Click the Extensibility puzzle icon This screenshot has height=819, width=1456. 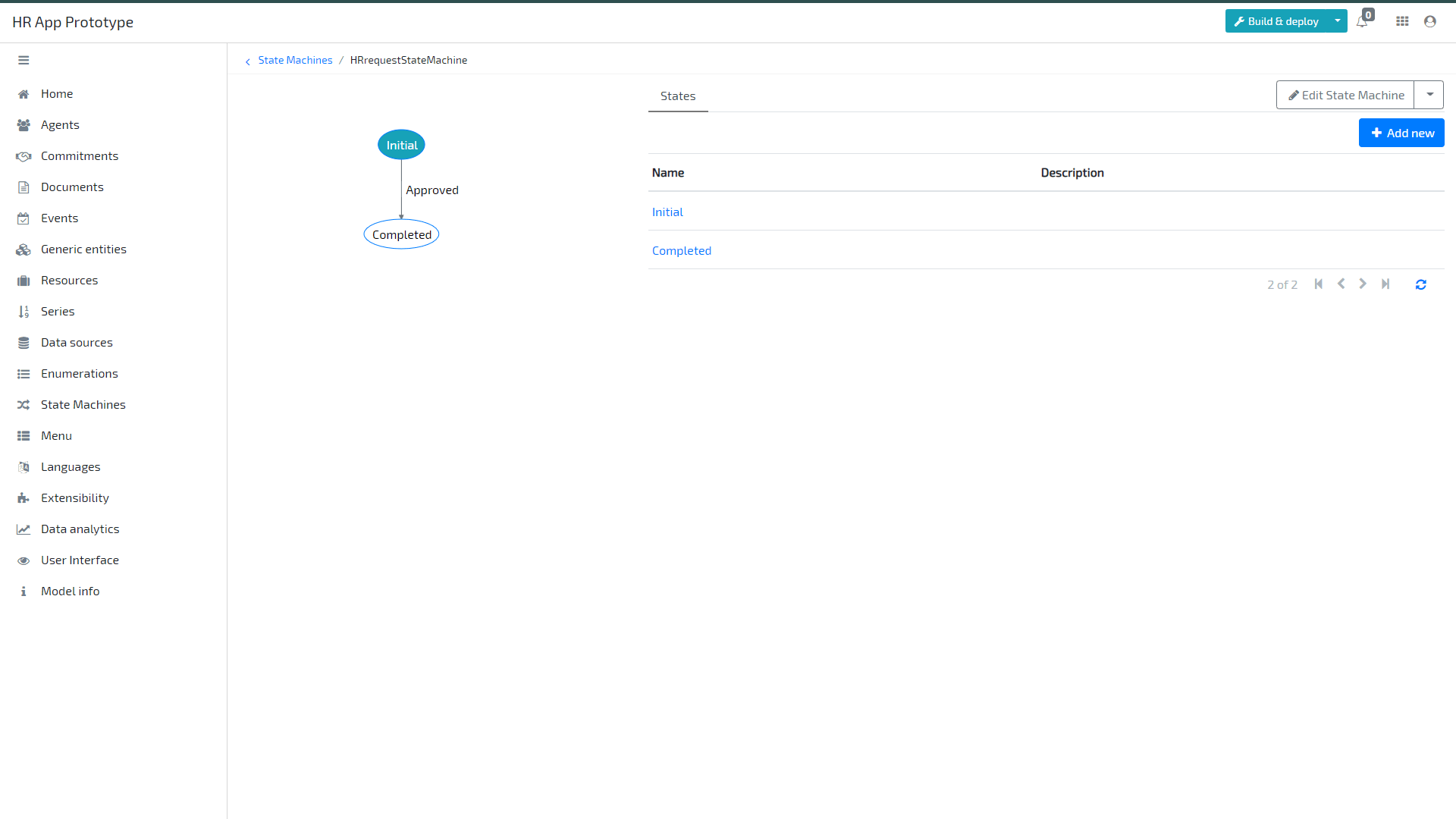[24, 498]
